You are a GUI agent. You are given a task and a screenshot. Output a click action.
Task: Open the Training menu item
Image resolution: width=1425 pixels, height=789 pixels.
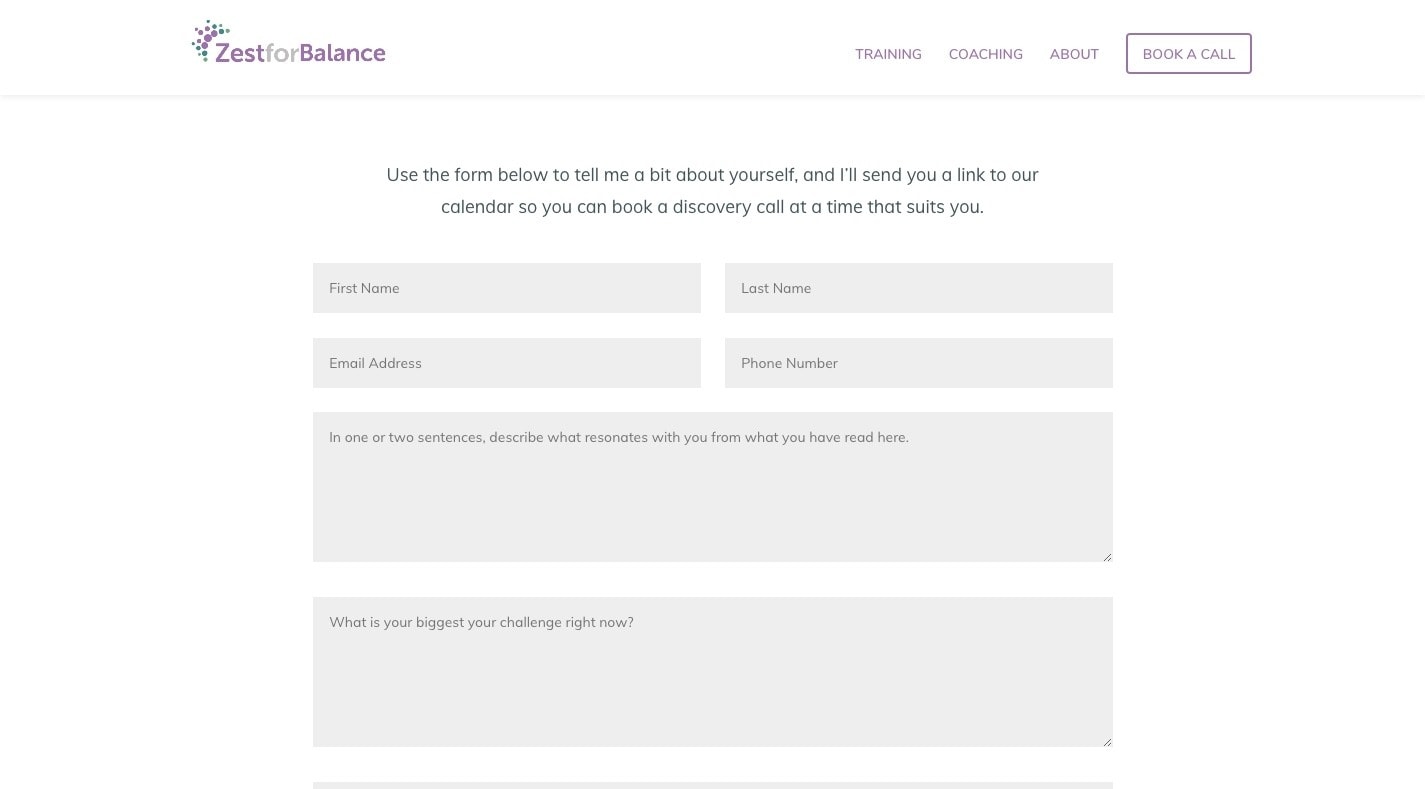click(x=888, y=54)
